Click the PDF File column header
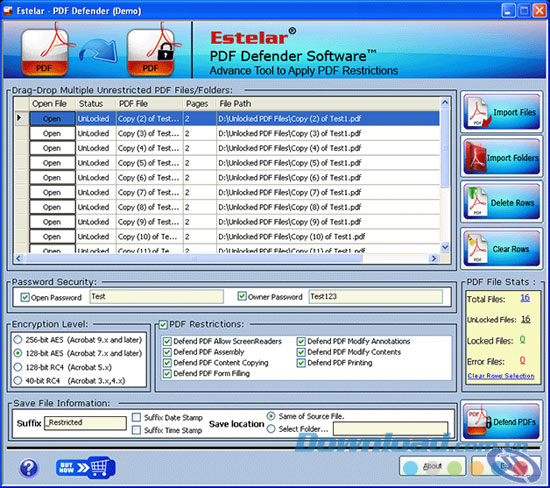This screenshot has height=488, width=550. pos(149,104)
